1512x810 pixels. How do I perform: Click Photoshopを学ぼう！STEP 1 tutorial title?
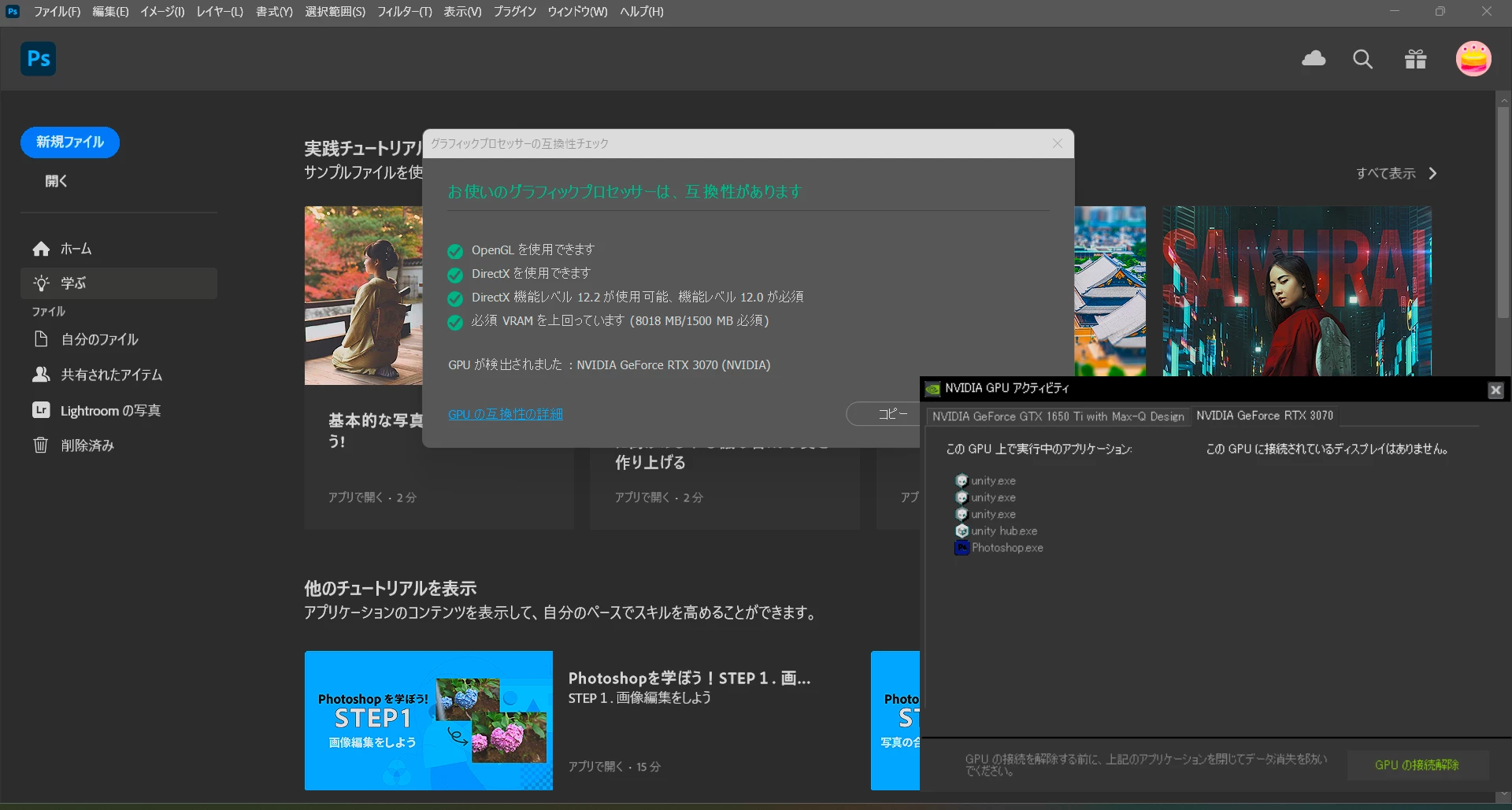689,678
